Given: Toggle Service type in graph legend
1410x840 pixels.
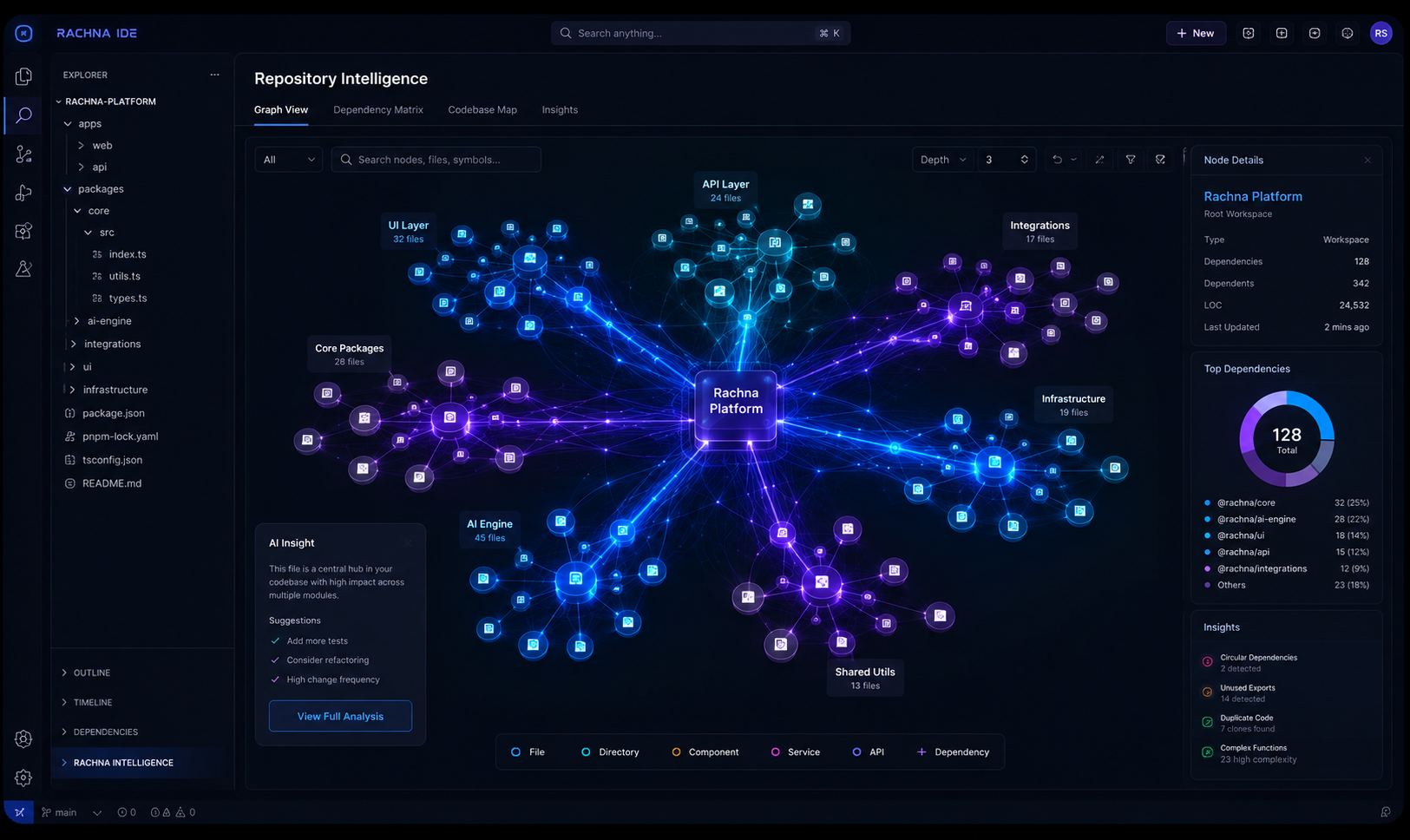Looking at the screenshot, I should [795, 752].
